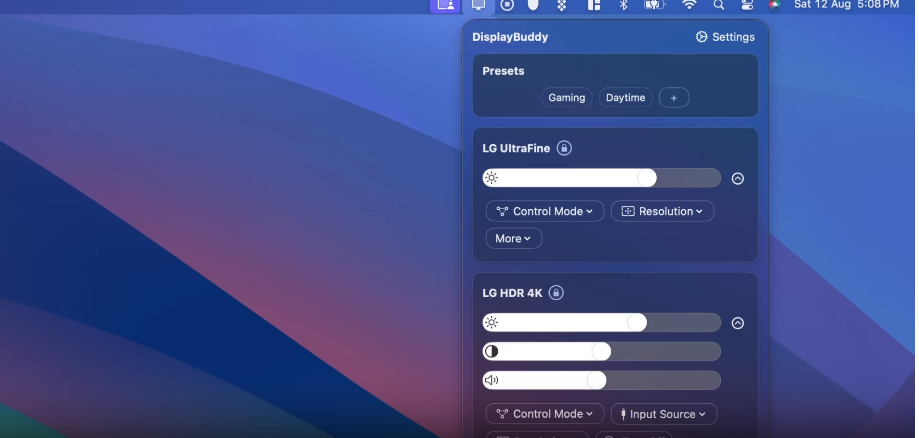Viewport: 919px width, 438px height.
Task: Click the window layout icon in menu bar
Action: click(594, 5)
